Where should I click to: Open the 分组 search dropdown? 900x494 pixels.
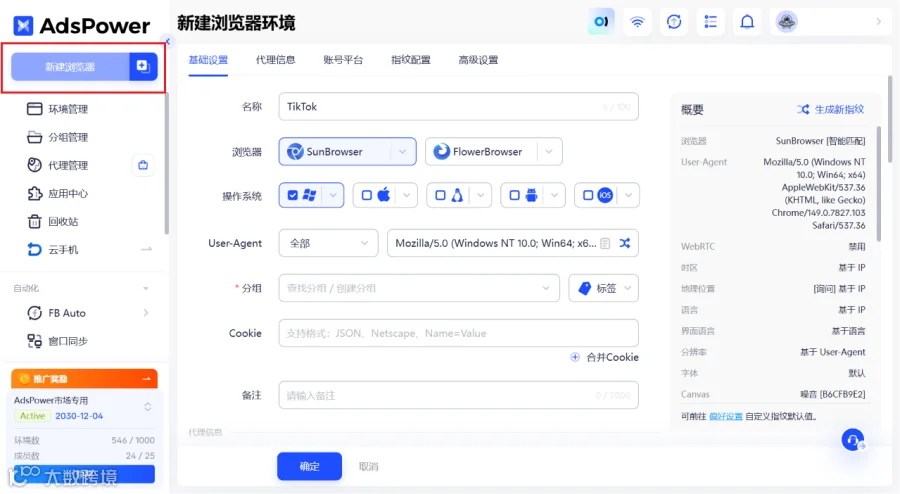(x=419, y=288)
